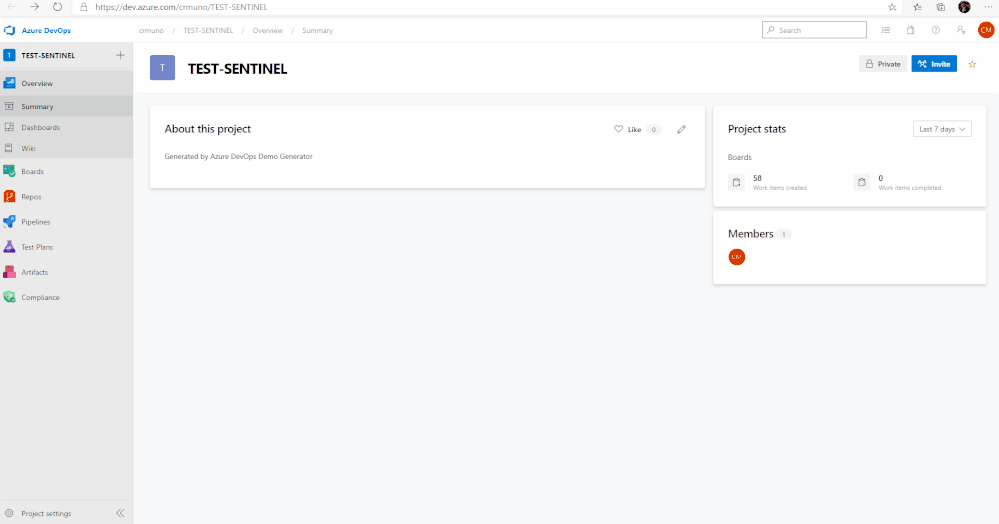This screenshot has width=999, height=524.
Task: Open the user settings icon
Action: coord(961,30)
